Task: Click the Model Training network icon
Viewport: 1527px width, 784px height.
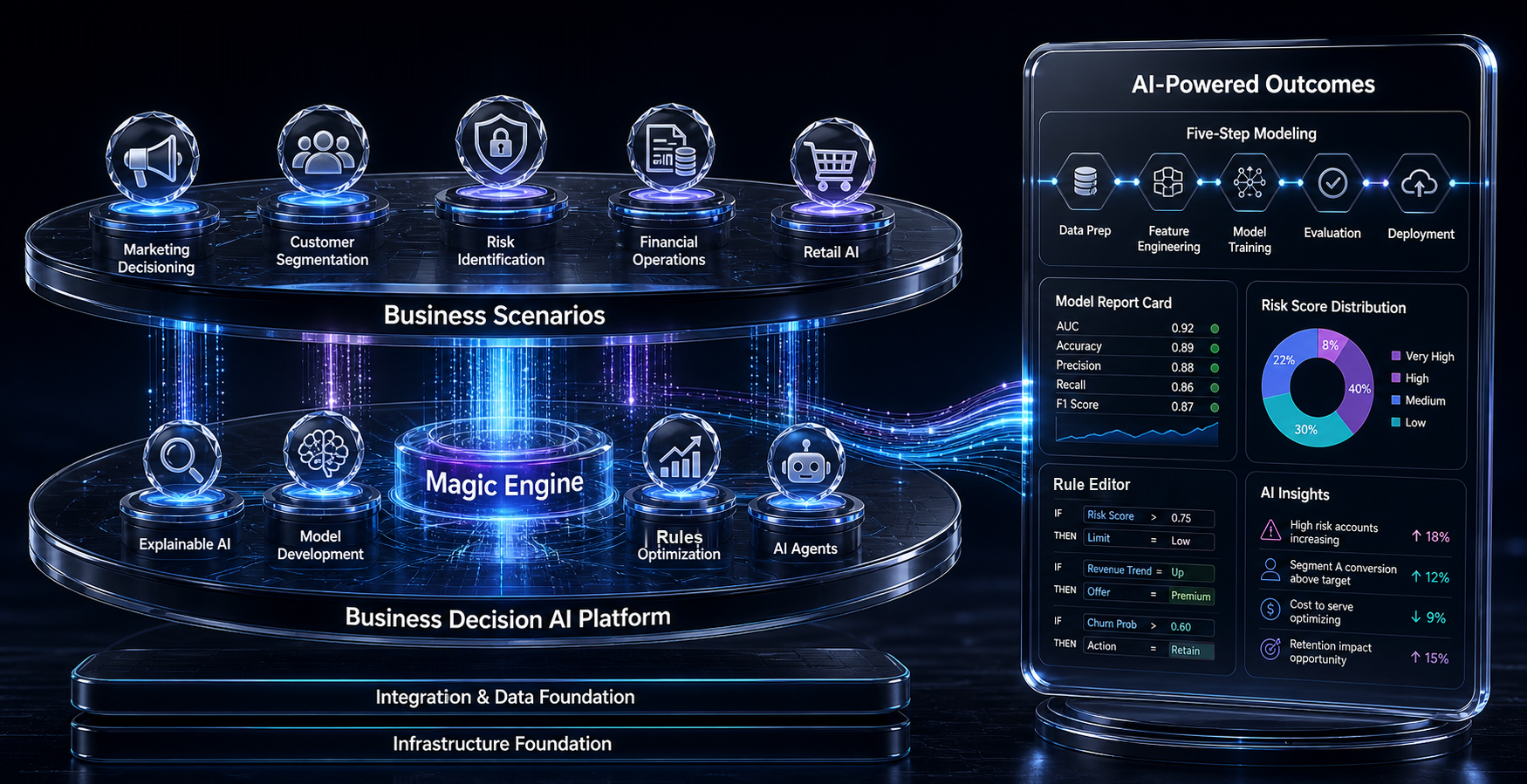Action: coord(1250,182)
